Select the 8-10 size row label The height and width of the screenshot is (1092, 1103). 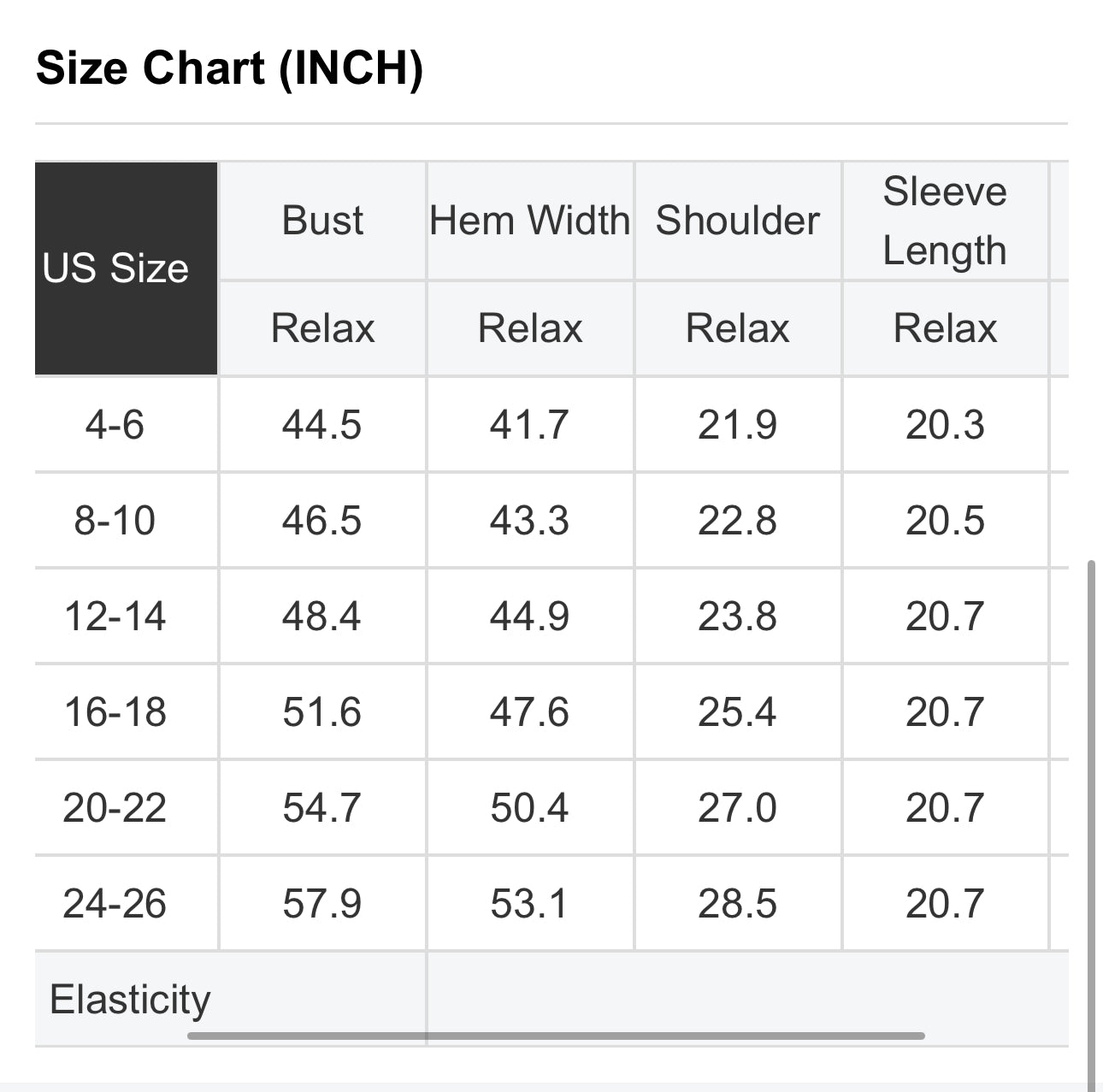tap(115, 521)
